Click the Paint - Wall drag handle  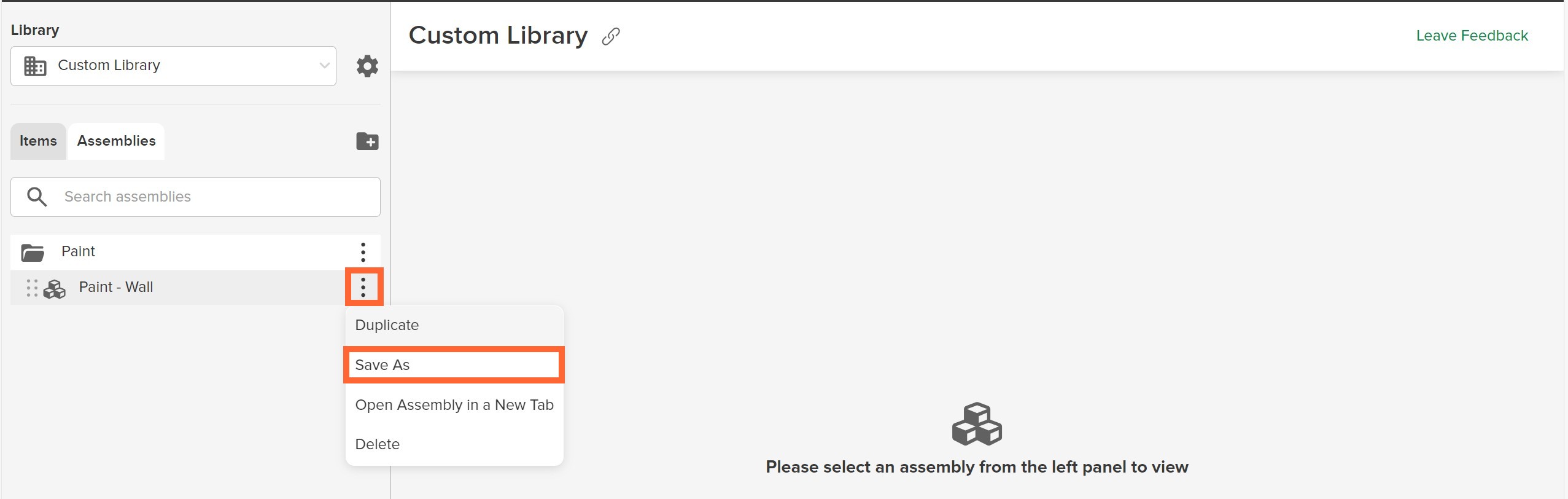tap(32, 288)
